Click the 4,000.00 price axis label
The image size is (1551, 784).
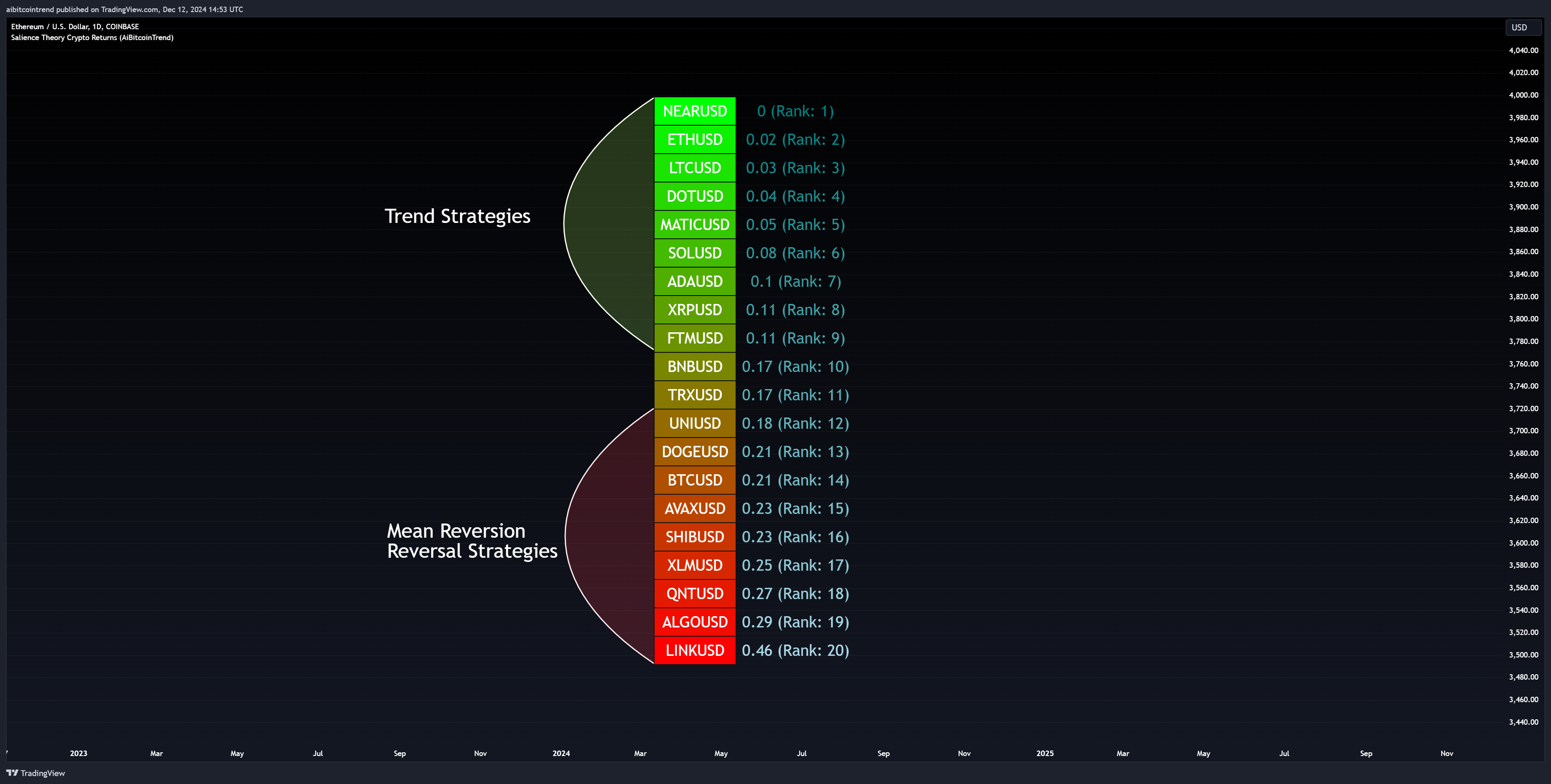click(1523, 95)
